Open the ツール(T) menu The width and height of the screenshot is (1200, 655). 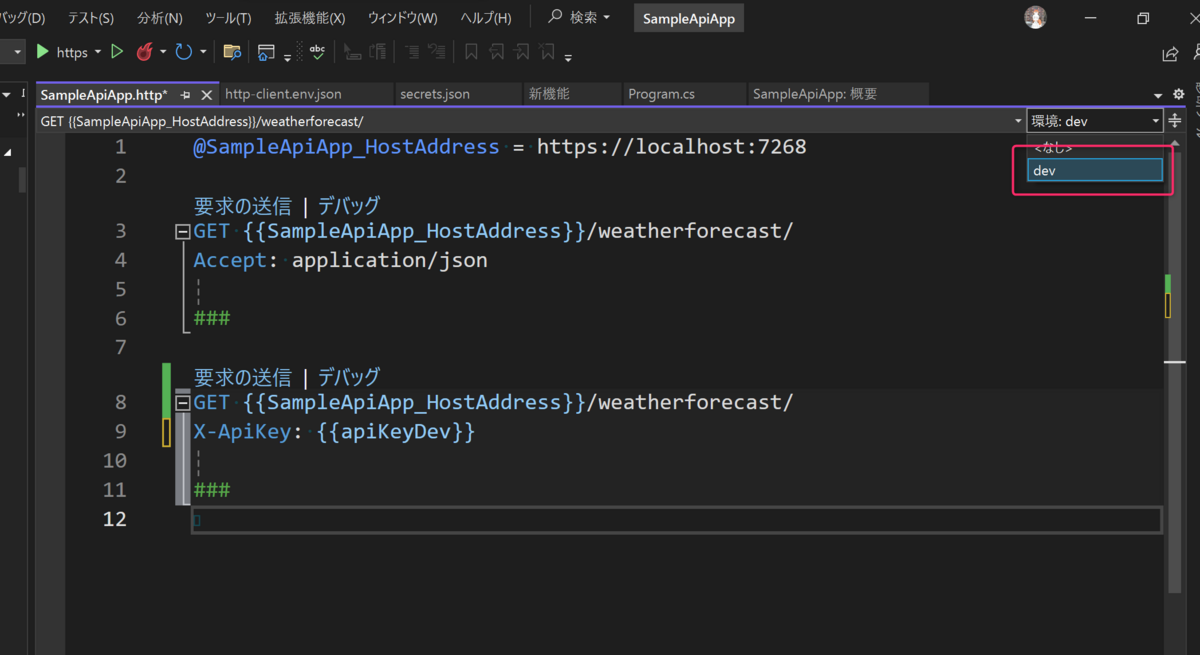(228, 18)
